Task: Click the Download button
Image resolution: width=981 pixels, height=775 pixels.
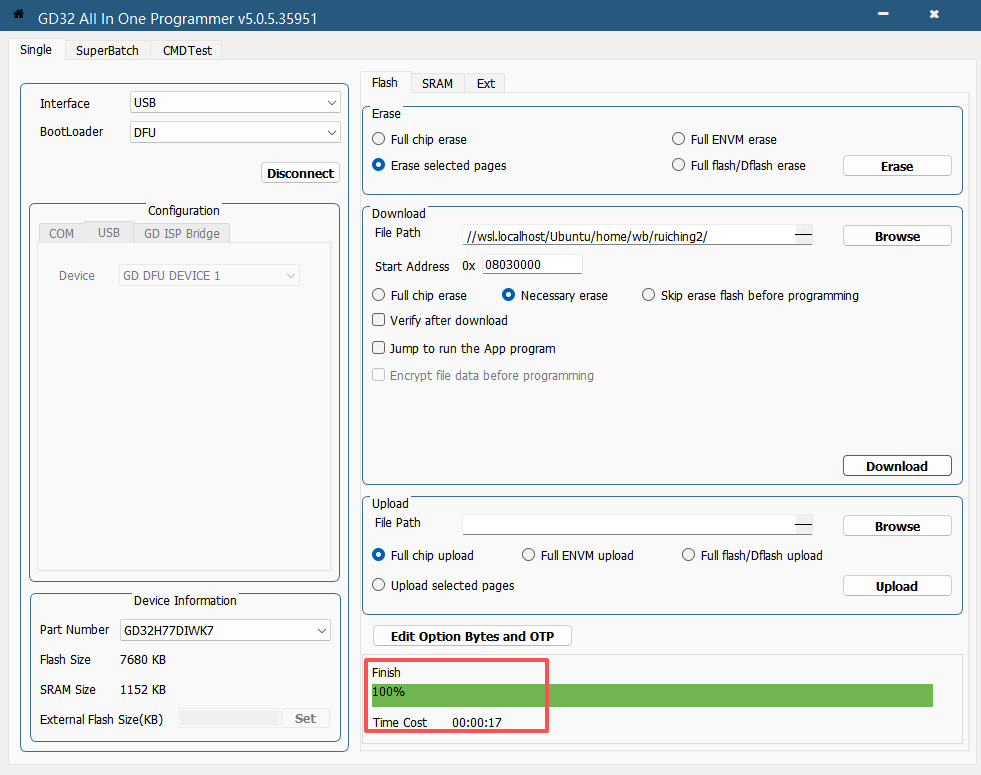Action: [897, 466]
